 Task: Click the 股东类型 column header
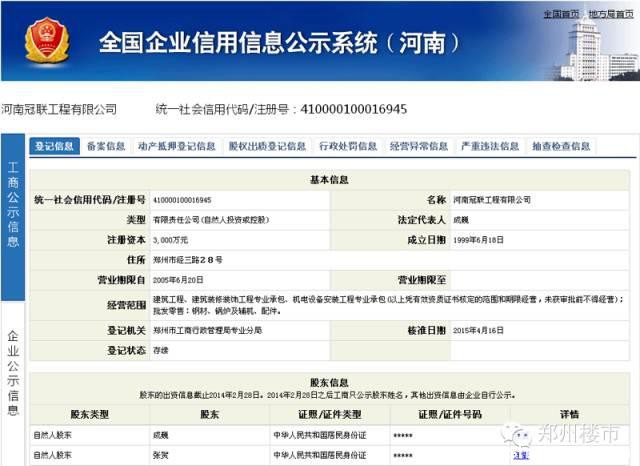(x=89, y=415)
